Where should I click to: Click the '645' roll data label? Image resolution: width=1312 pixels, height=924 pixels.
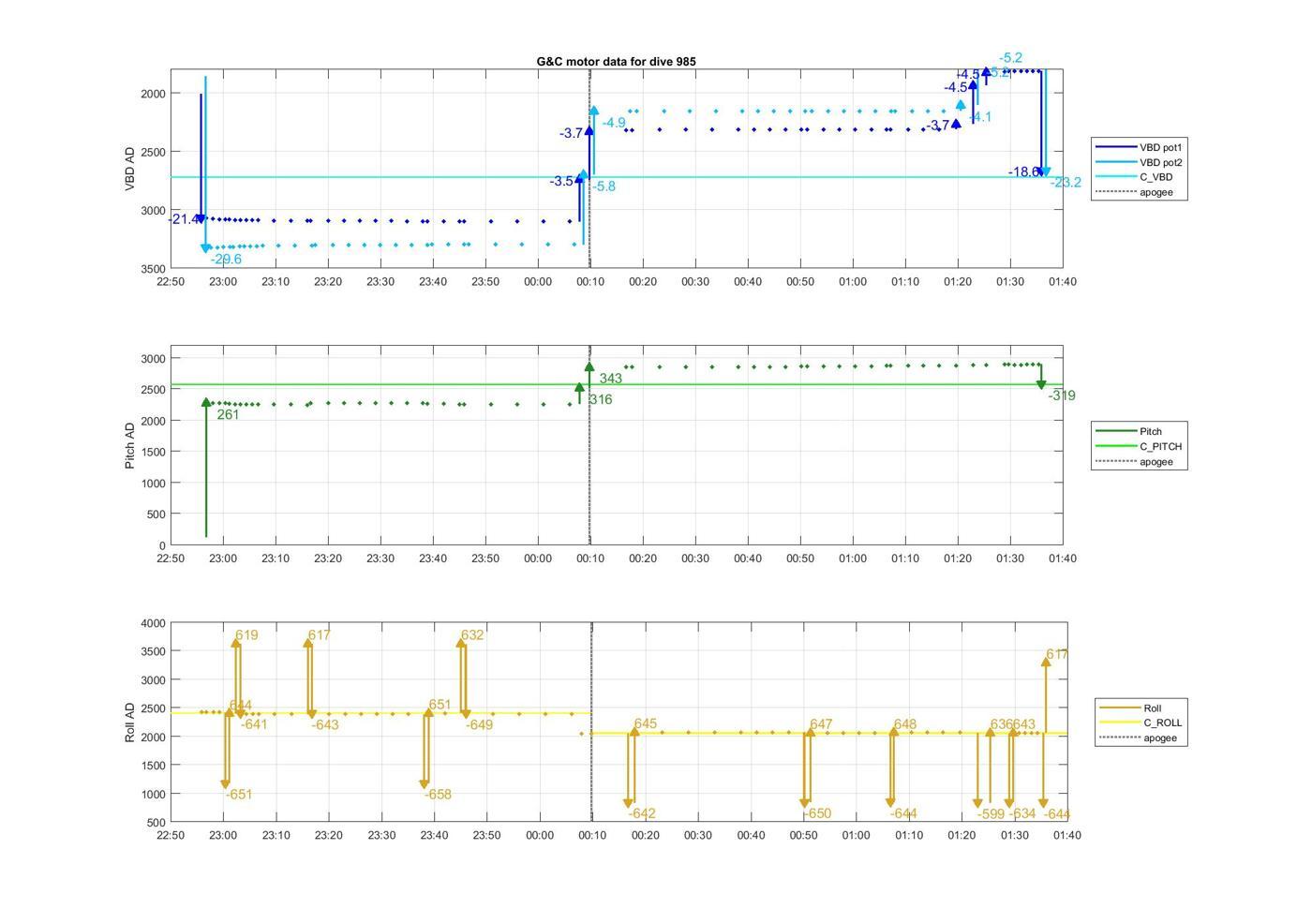click(646, 724)
